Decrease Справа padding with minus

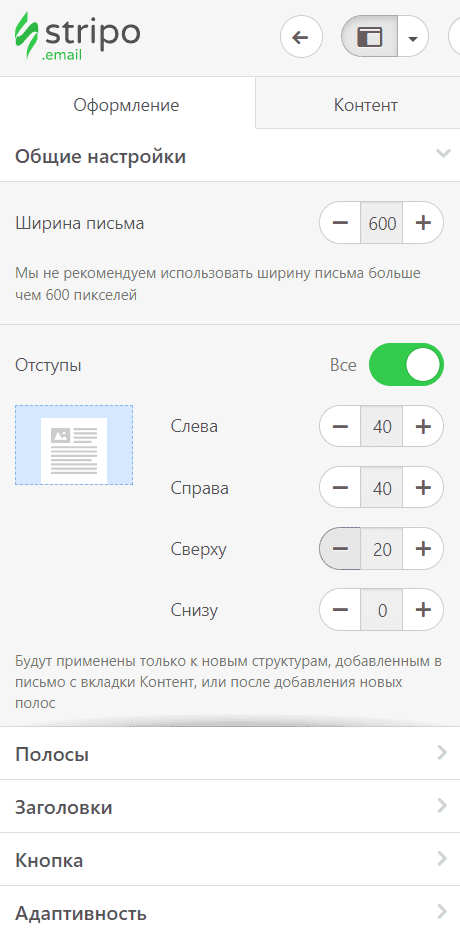click(340, 488)
